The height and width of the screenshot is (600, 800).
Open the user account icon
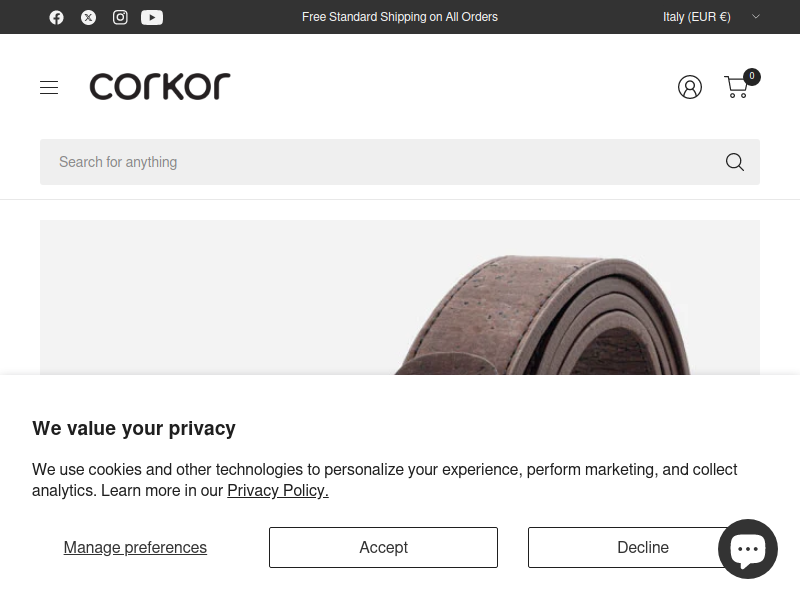click(690, 87)
